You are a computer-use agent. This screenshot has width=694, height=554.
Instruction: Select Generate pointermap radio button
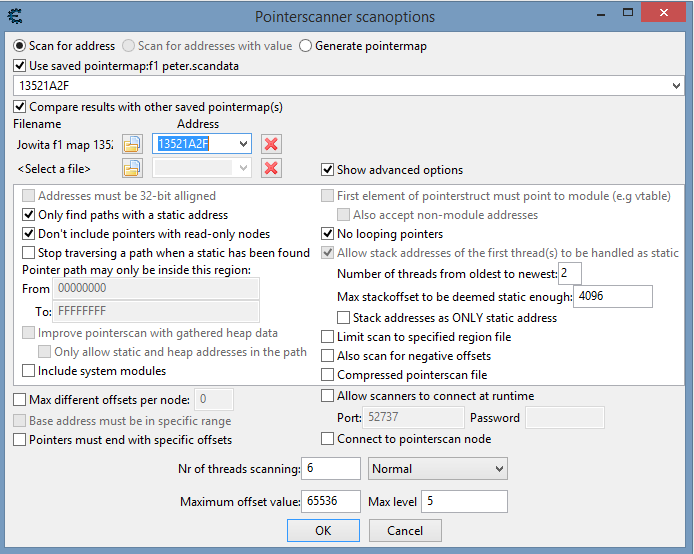306,46
